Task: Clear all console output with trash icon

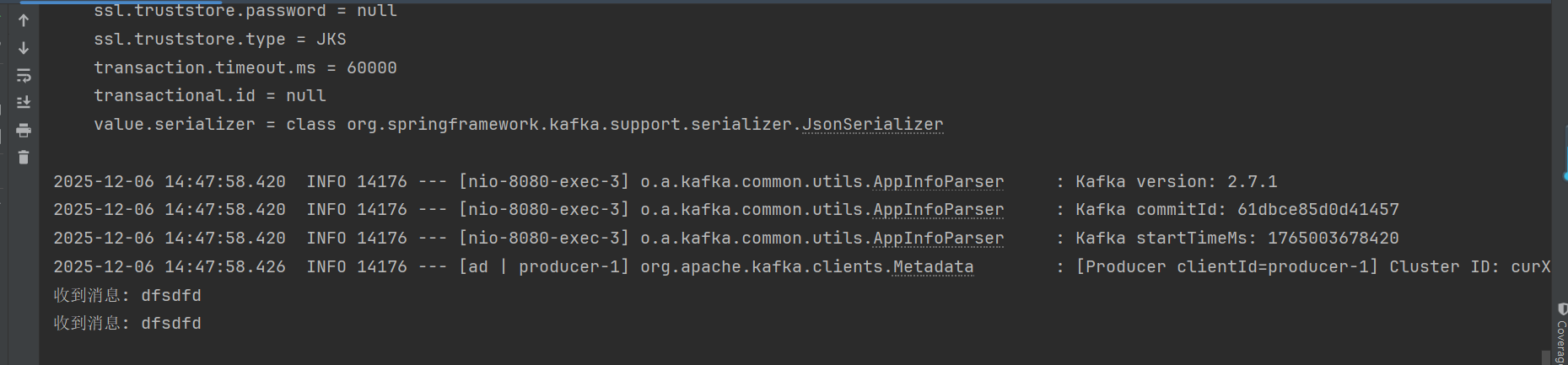Action: [24, 158]
